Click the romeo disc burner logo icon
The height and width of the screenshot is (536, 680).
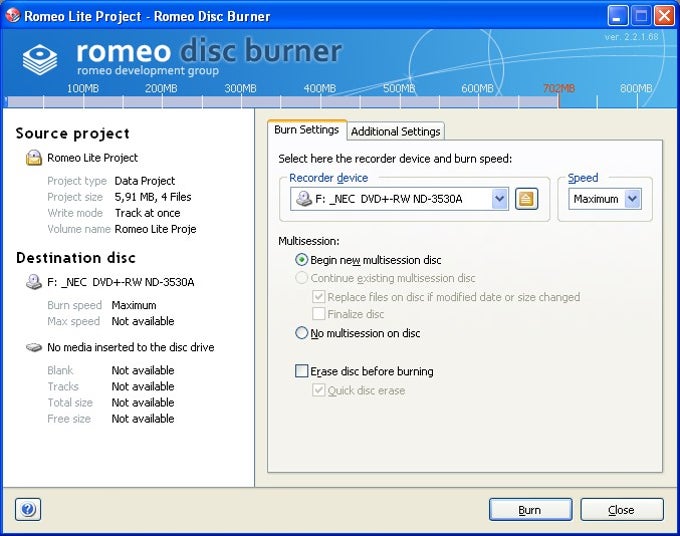click(40, 60)
